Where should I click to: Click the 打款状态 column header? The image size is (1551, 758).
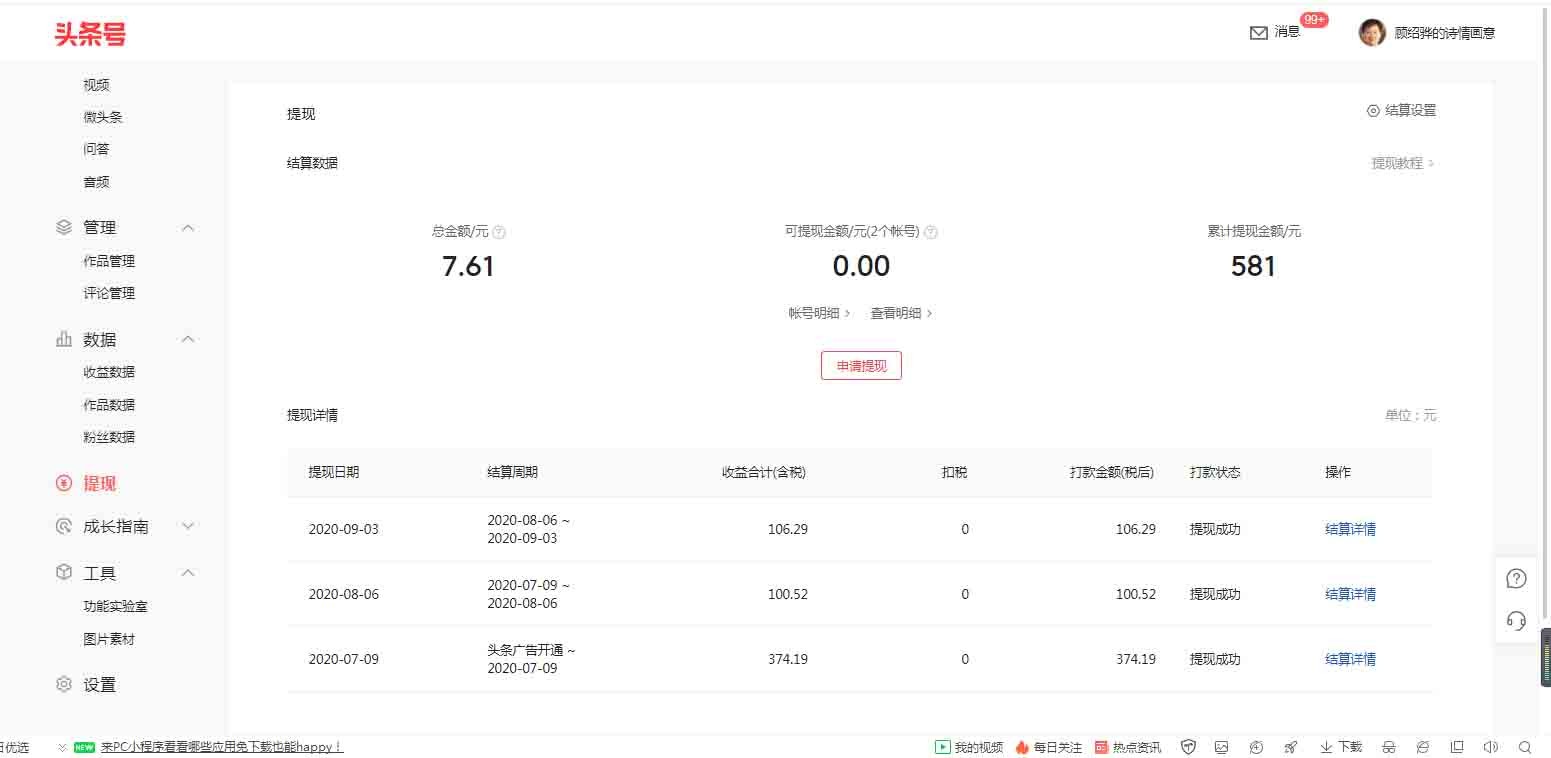(x=1215, y=472)
